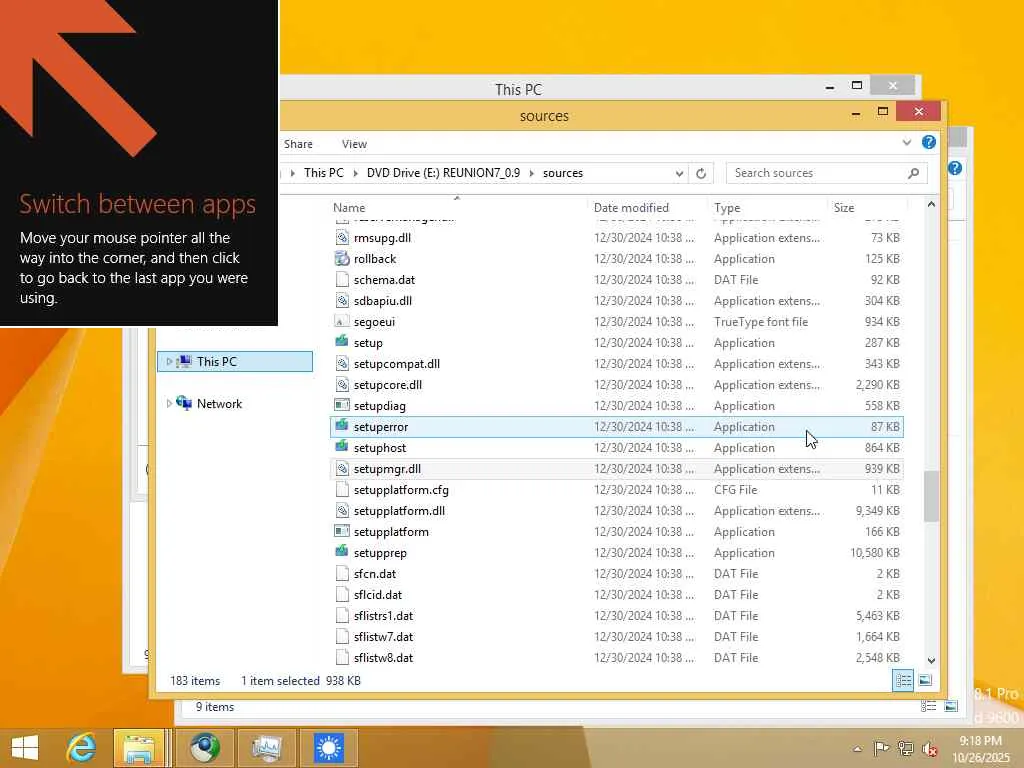Open the This PC breadcrumb arrow dropdown
This screenshot has width=1024, height=768.
[x=355, y=173]
